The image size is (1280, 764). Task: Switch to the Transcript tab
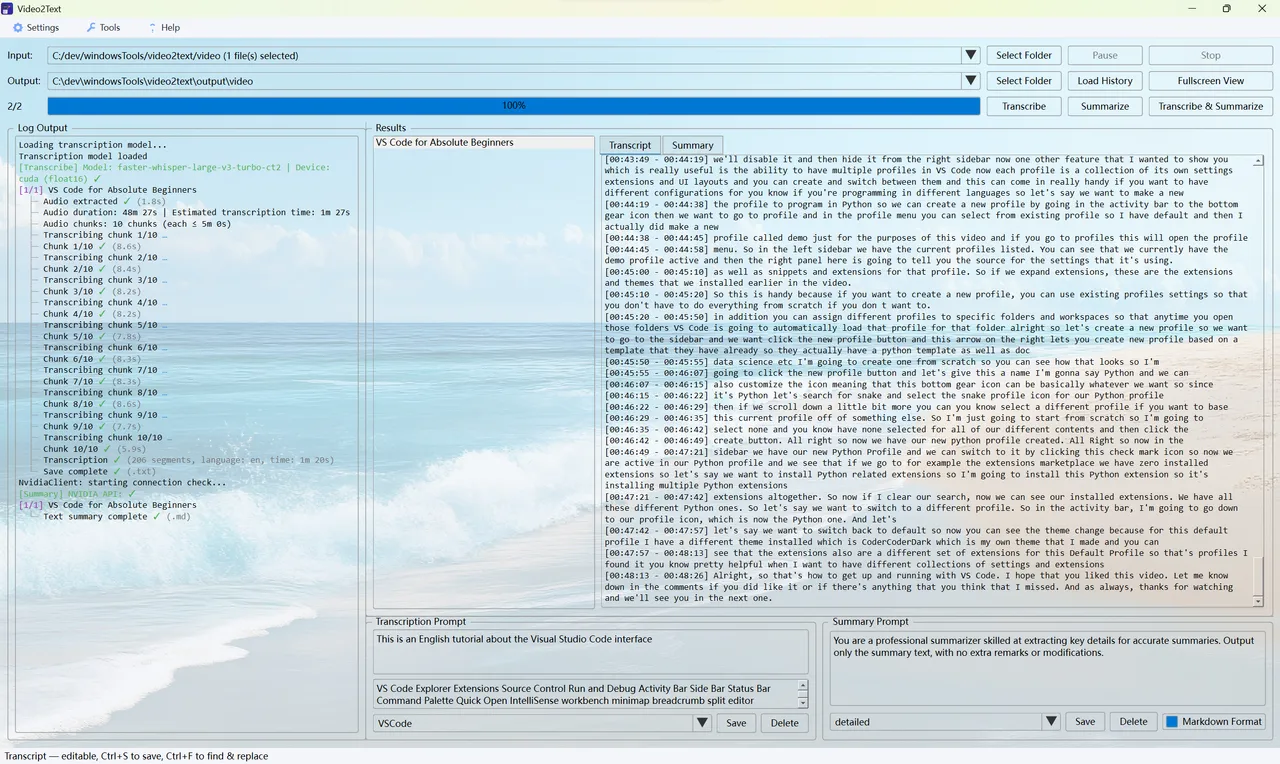630,145
